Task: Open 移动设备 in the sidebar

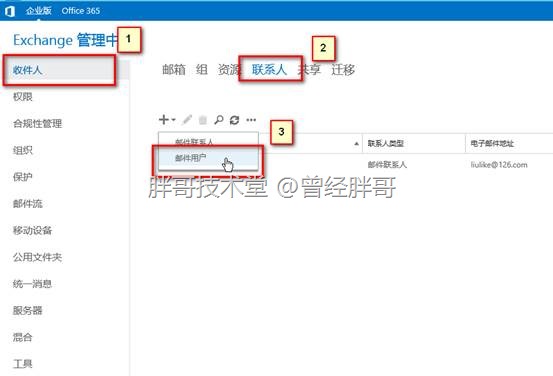Action: pos(32,230)
